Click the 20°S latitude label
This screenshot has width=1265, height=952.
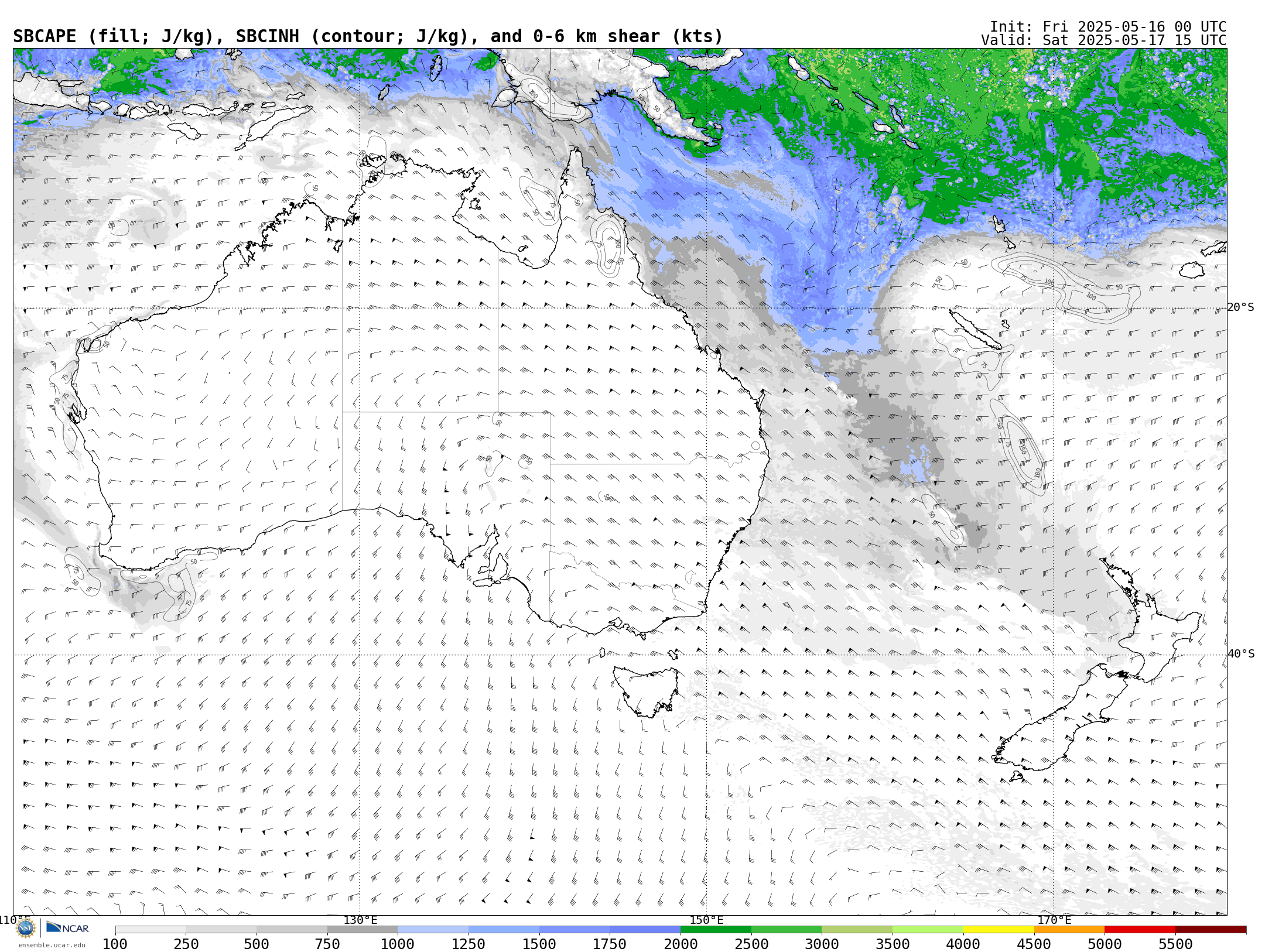click(1241, 307)
